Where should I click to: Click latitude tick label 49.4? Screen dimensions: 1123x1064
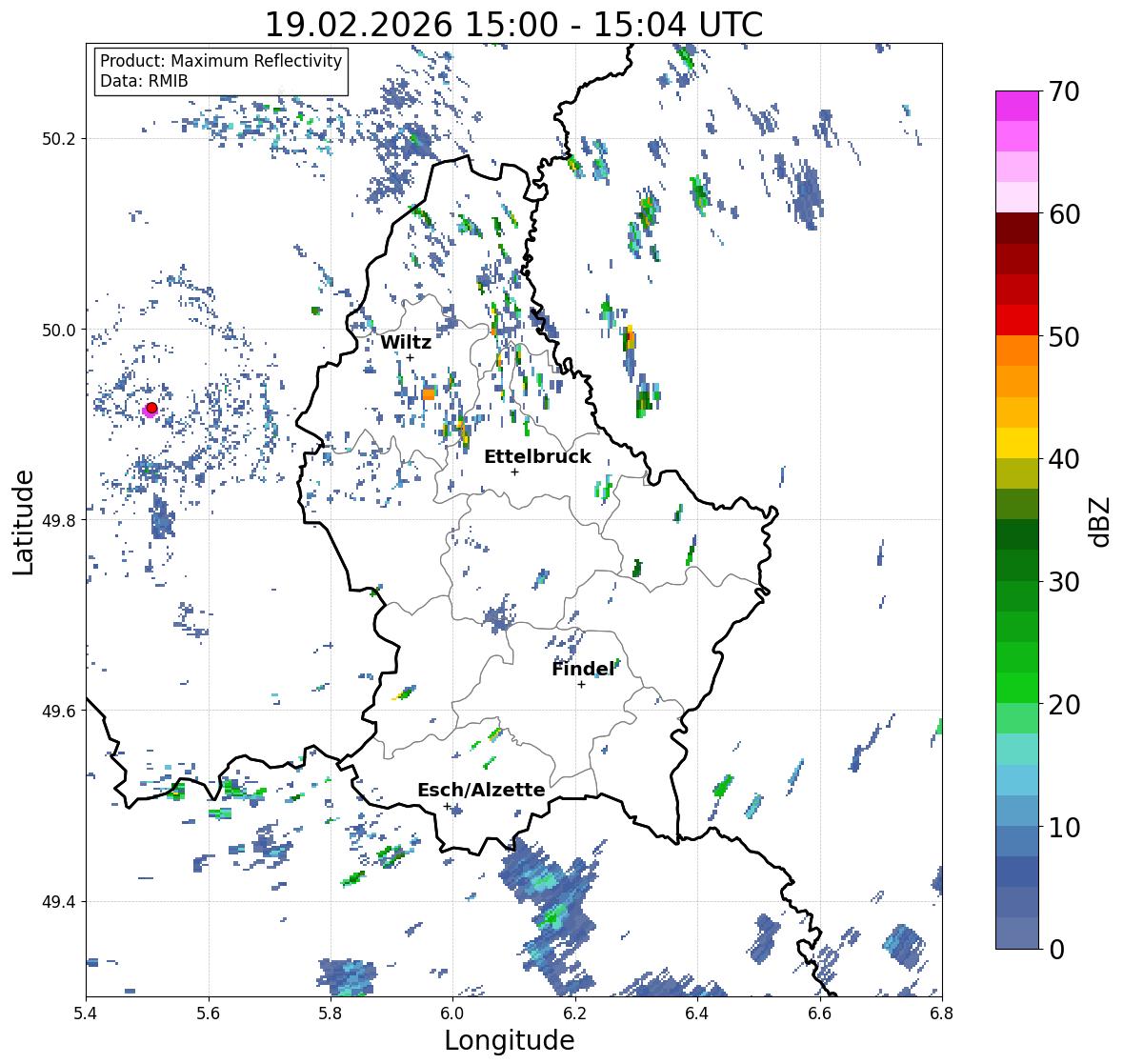[59, 902]
